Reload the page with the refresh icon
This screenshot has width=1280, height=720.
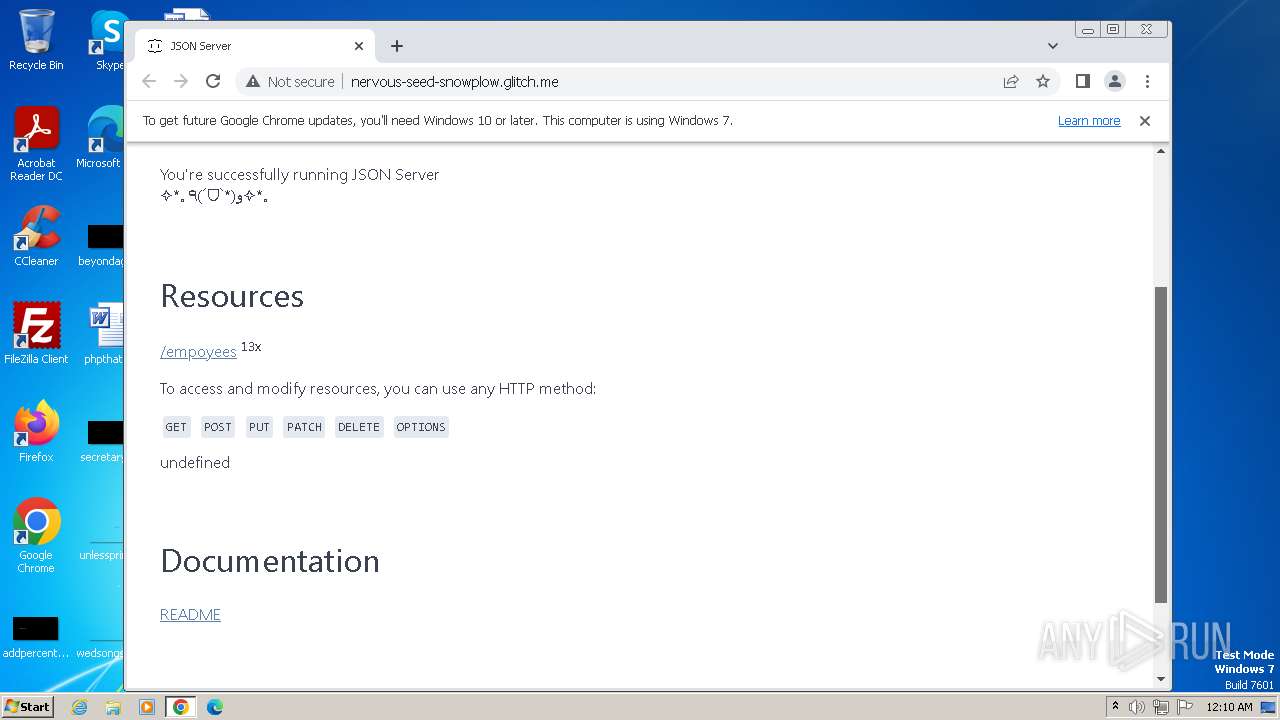[213, 81]
